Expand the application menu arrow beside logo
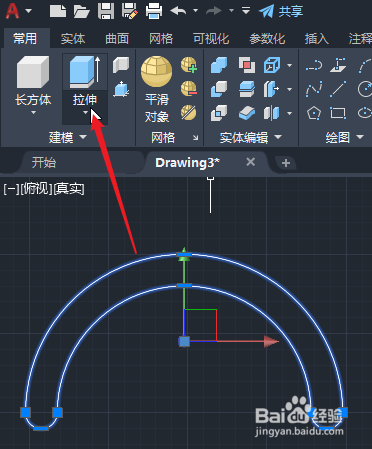372x449 pixels. tap(29, 11)
